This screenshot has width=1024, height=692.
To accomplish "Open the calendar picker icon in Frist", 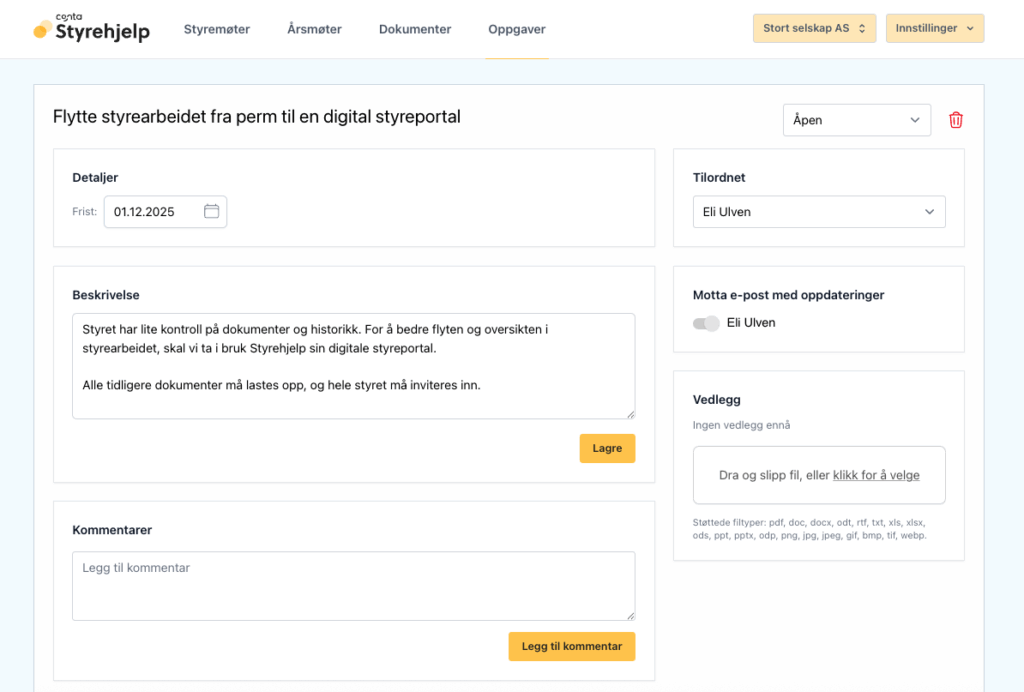I will coord(211,212).
